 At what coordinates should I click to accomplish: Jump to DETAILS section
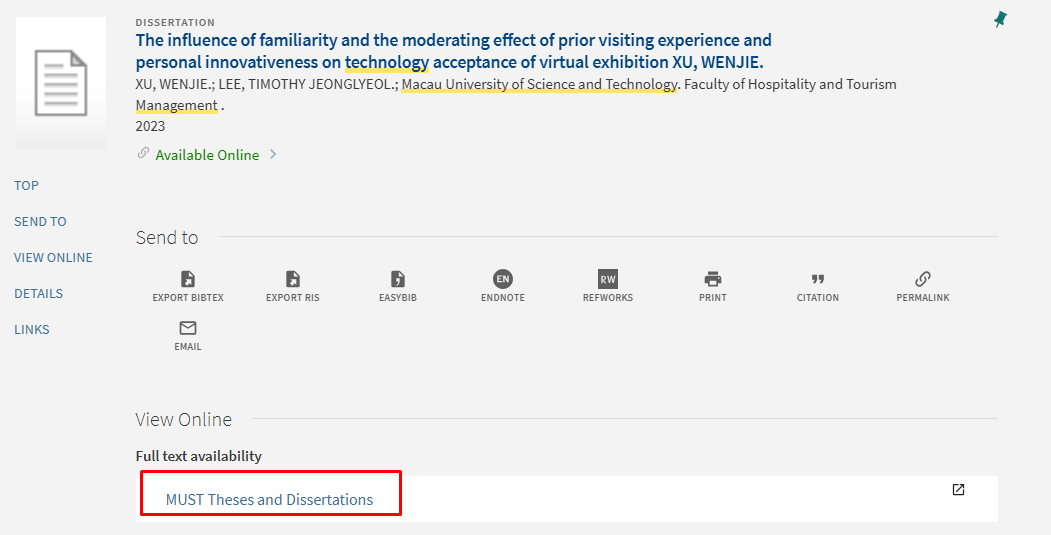pos(38,293)
